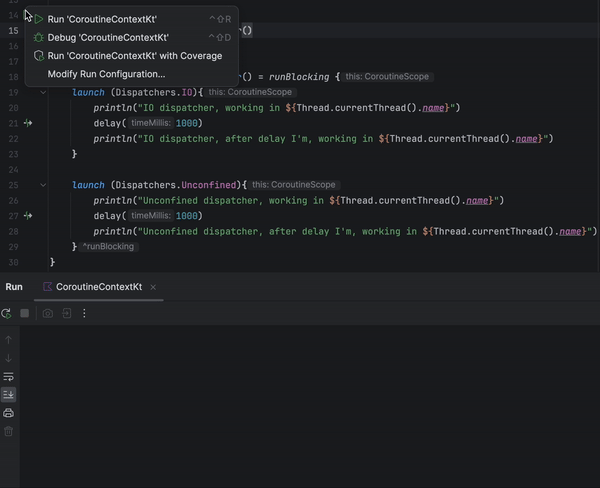Switch to the CoroutineContextKt run tab
Viewport: 600px width, 488px height.
(x=98, y=287)
